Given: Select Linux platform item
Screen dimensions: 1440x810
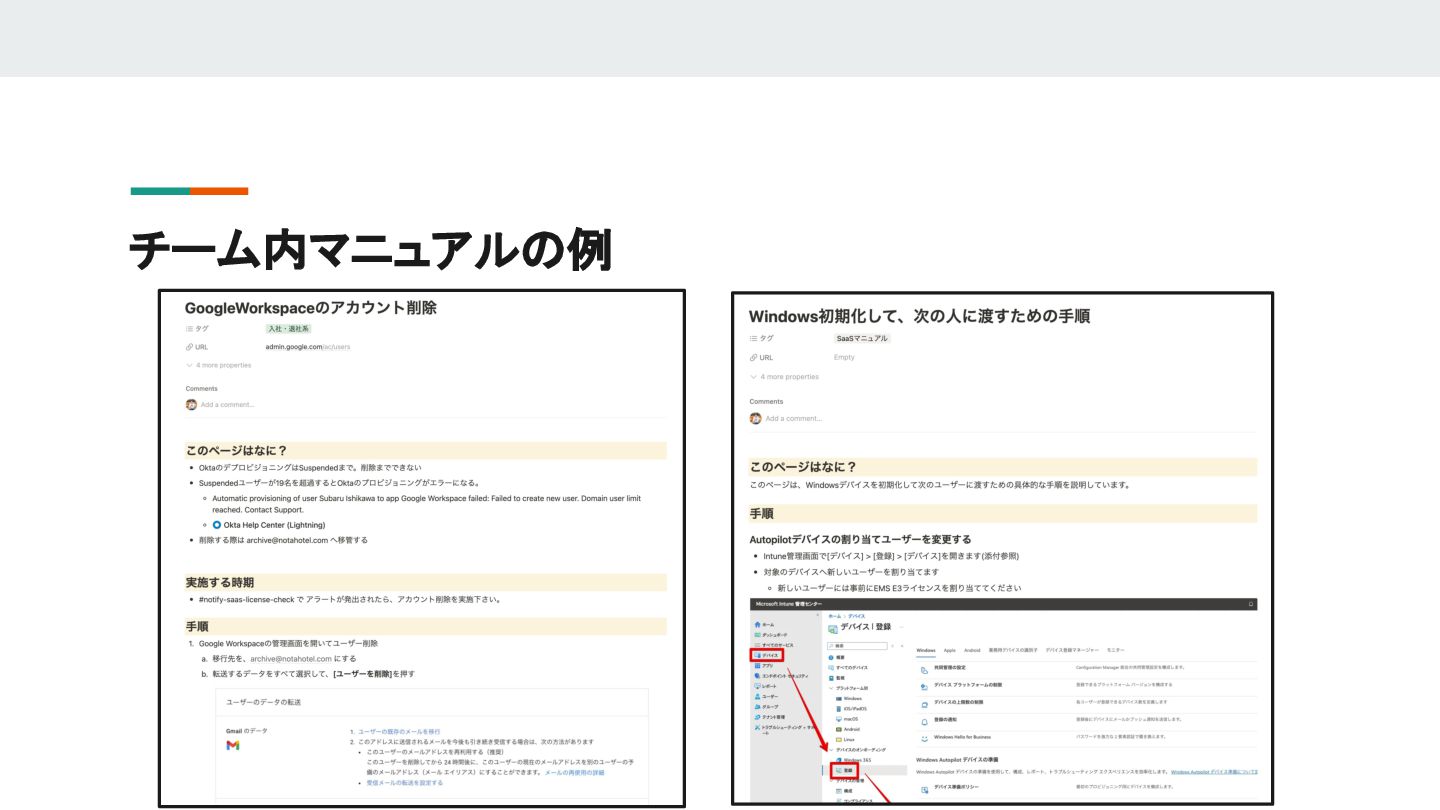Looking at the screenshot, I should pos(845,739).
